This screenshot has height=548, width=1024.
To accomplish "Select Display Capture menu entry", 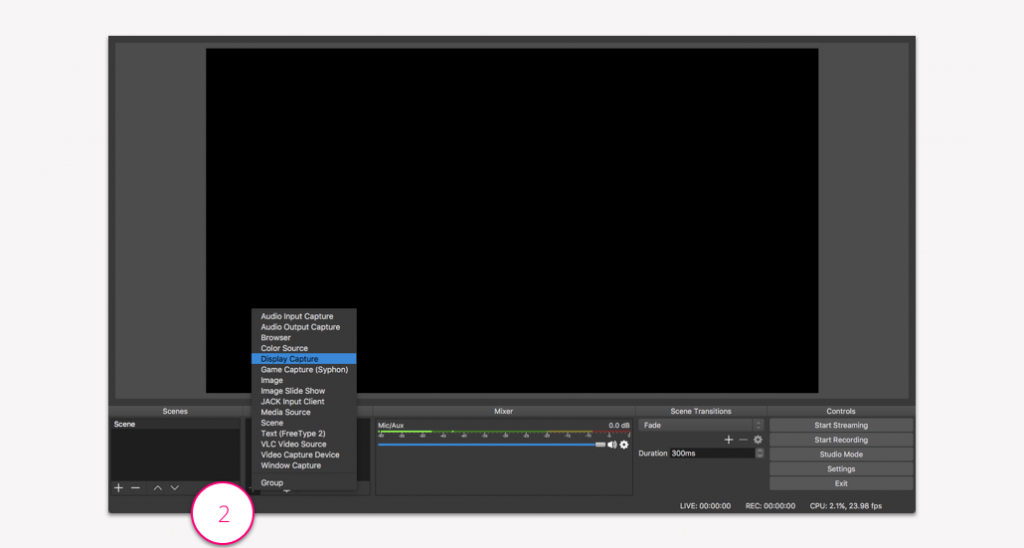I will [304, 359].
